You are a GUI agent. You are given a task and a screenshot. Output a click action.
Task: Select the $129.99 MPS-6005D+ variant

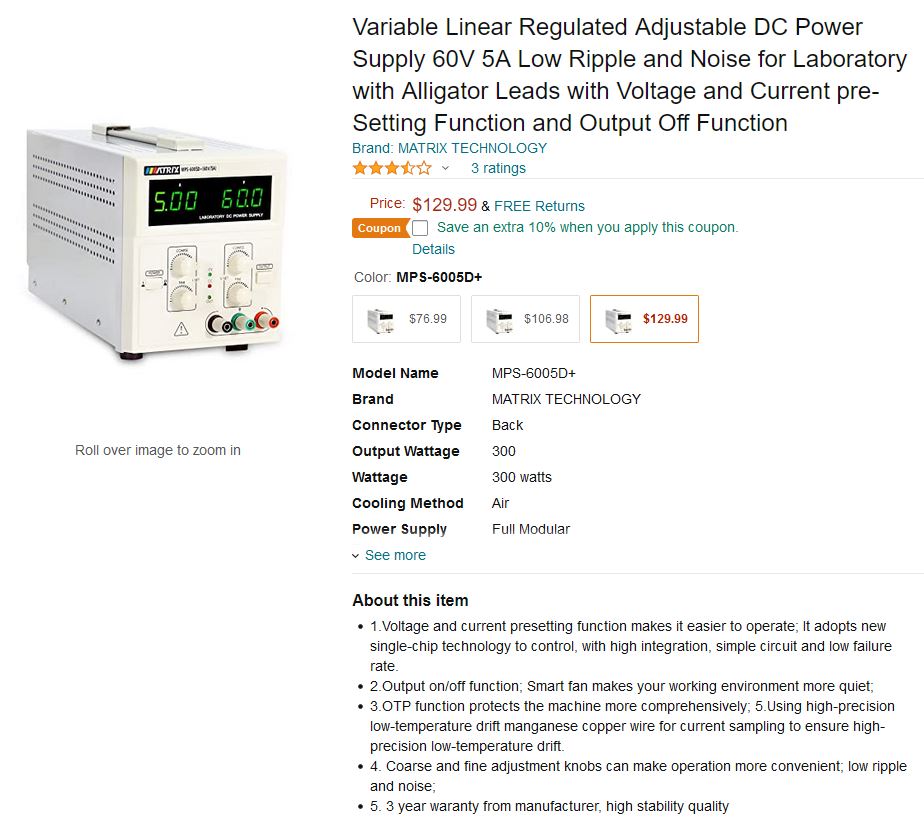coord(644,319)
